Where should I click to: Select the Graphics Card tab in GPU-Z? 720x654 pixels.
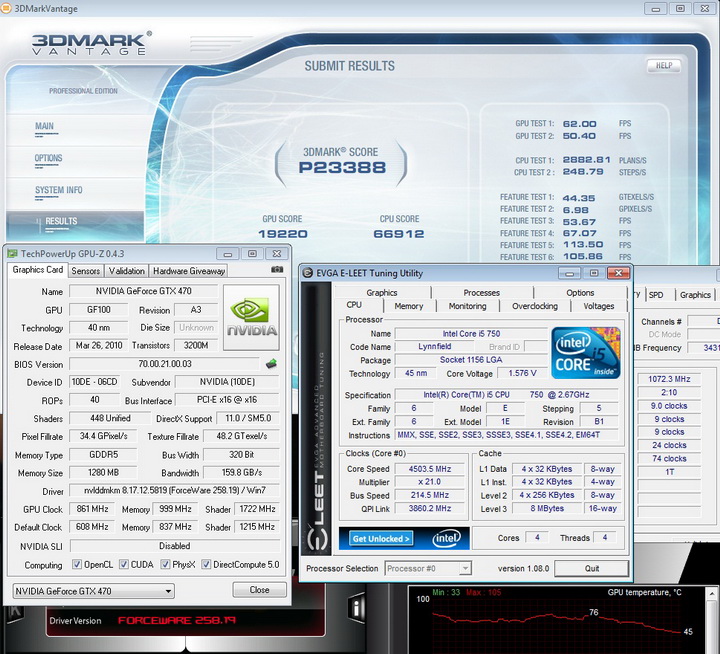(x=38, y=270)
